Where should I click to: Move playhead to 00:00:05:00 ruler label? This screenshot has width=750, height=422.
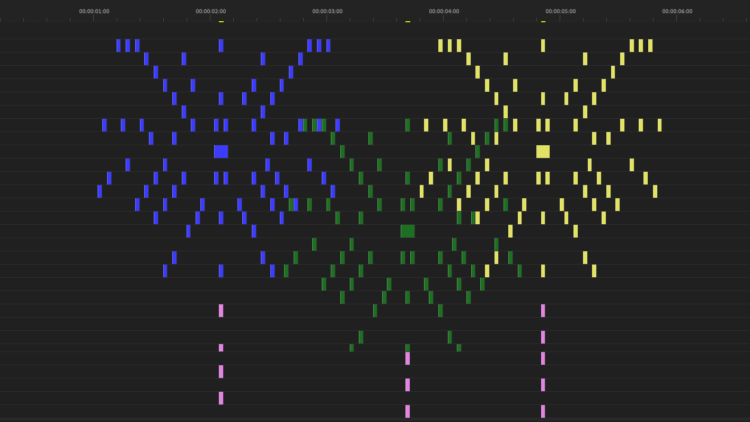pos(560,11)
